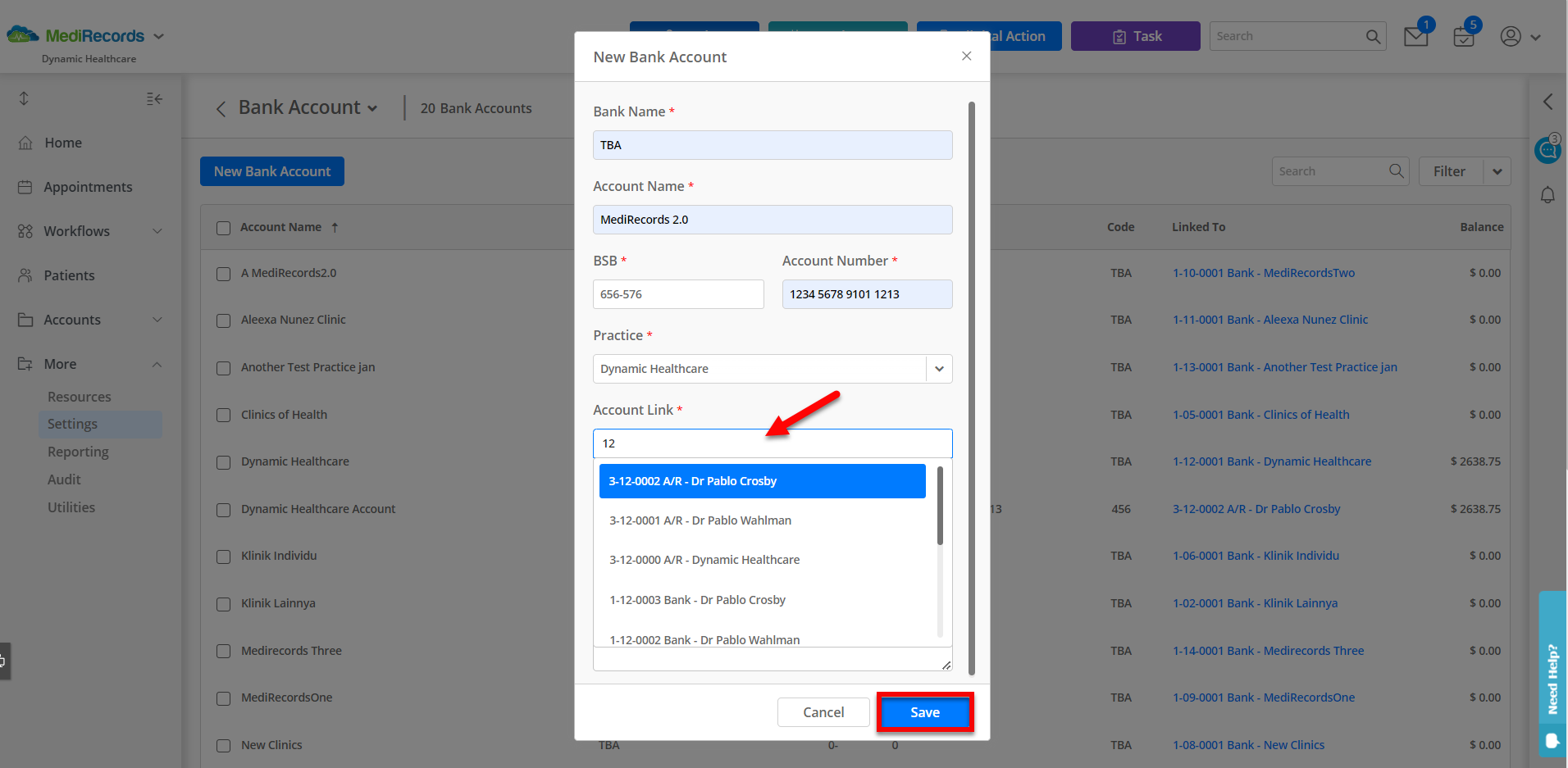Open the notifications bell icon
1568x768 pixels.
[x=1547, y=195]
